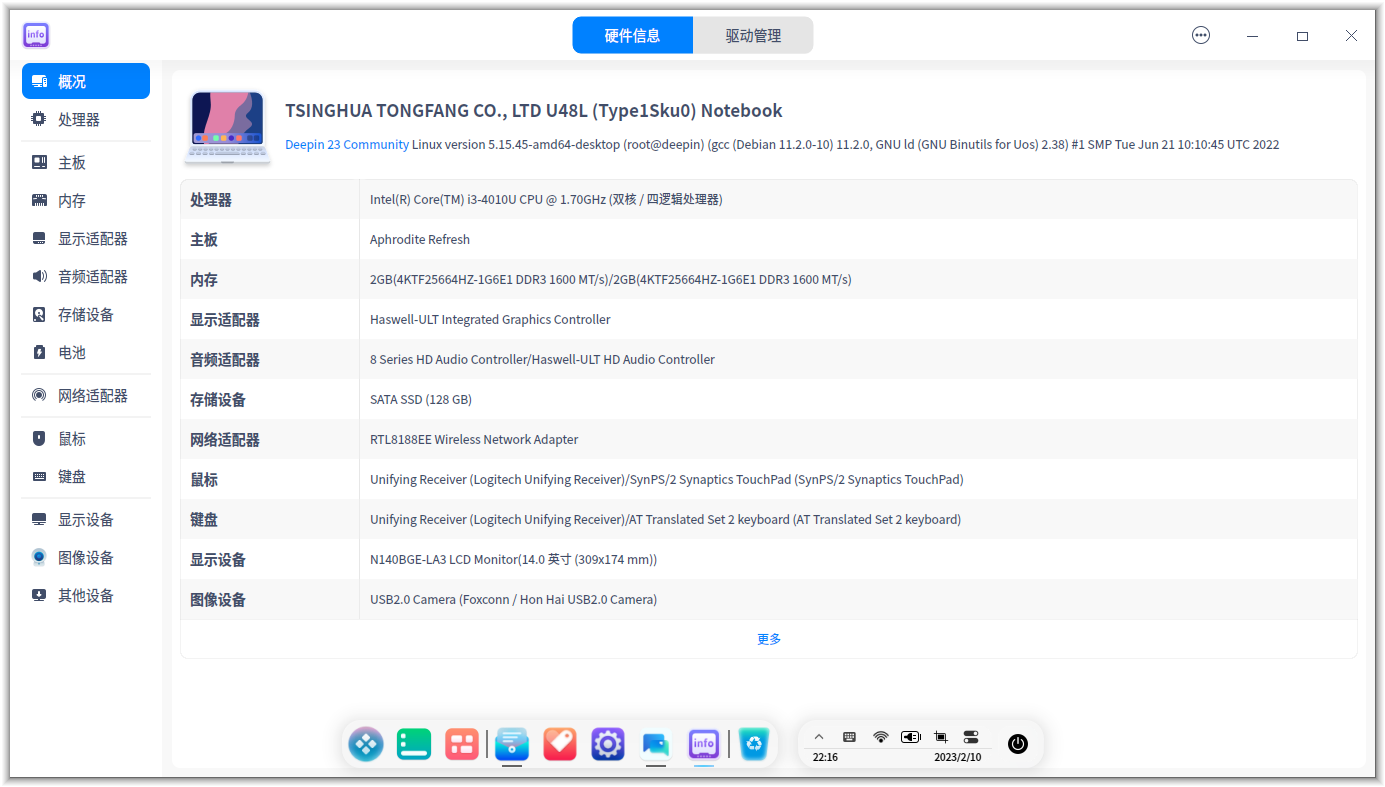Select the RTL8188EE Wireless Network Adapter value
The image size is (1385, 787).
474,439
